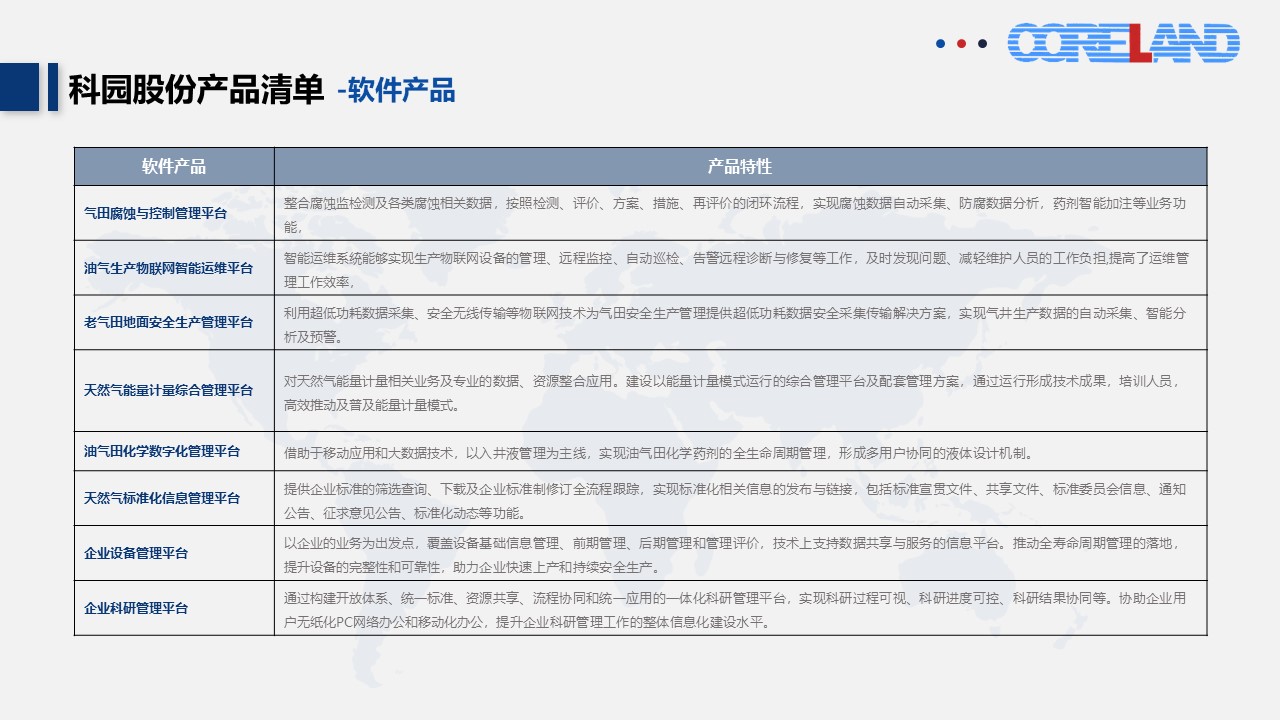
Task: Click the description starting 提供企业标准的筛选查询
Action: pyautogui.click(x=740, y=498)
